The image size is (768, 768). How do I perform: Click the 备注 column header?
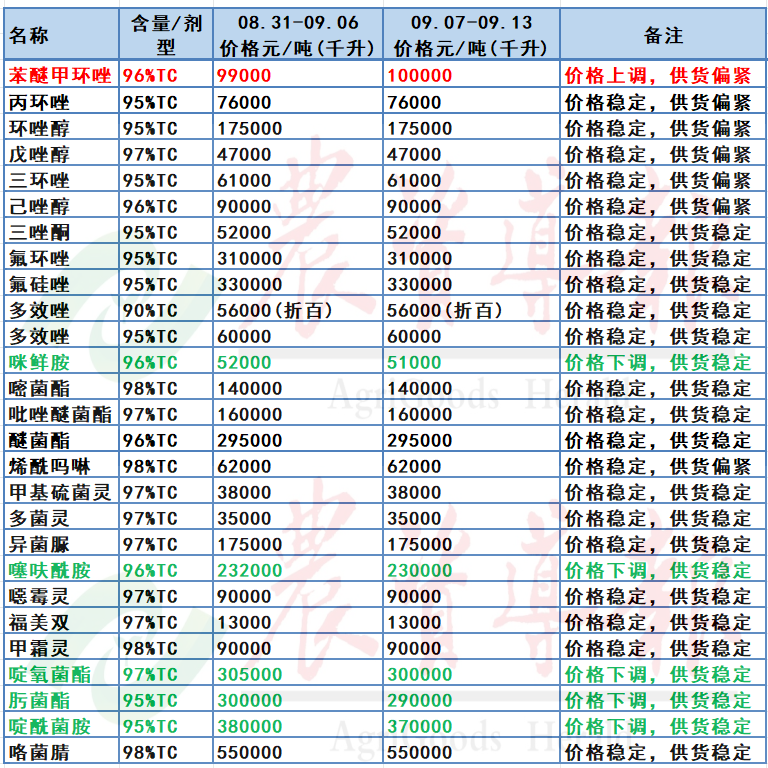662,36
